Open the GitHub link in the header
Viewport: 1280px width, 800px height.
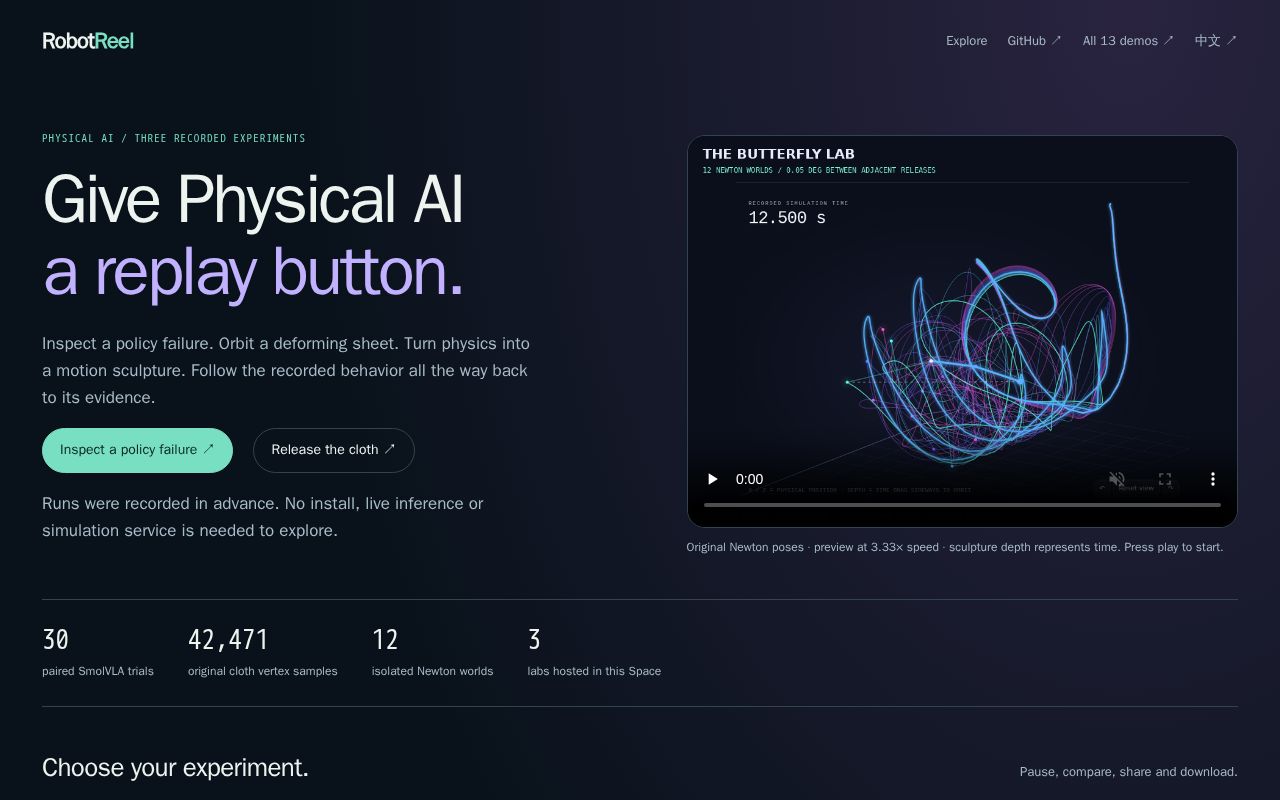click(x=1034, y=41)
